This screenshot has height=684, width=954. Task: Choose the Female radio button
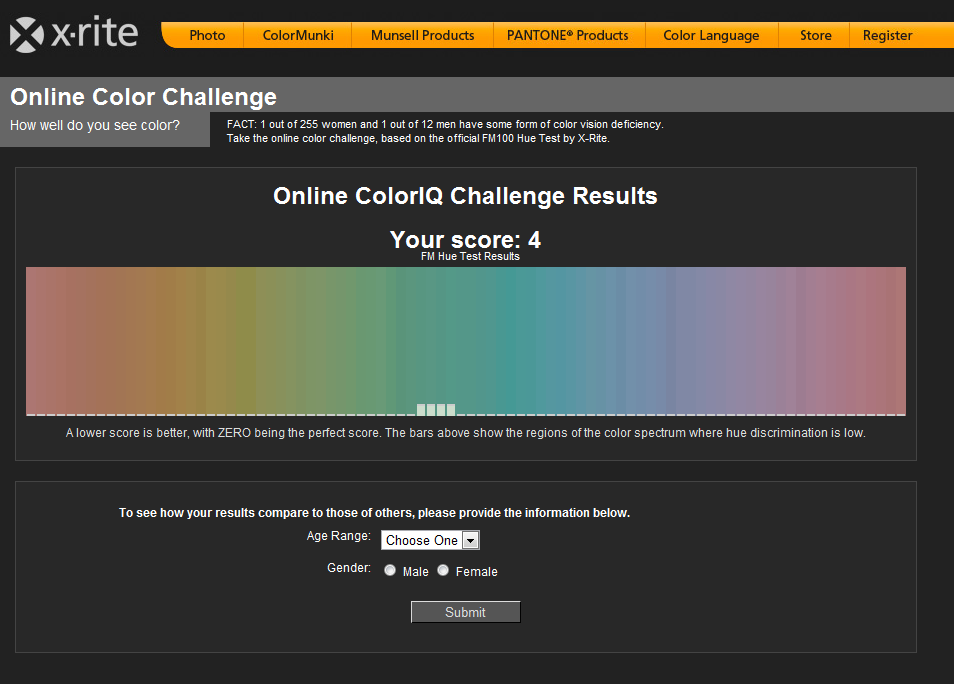click(x=443, y=570)
